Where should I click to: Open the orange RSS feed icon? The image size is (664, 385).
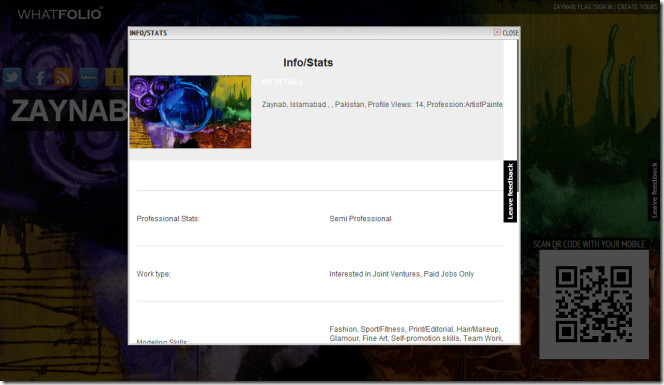click(63, 78)
